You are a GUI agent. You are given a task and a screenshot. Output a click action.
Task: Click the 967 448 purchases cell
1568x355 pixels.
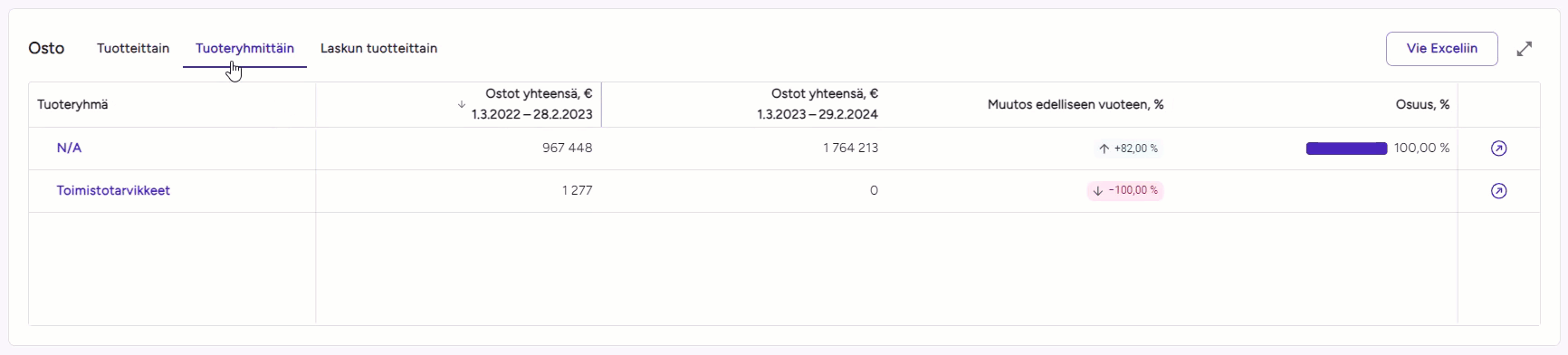click(567, 149)
